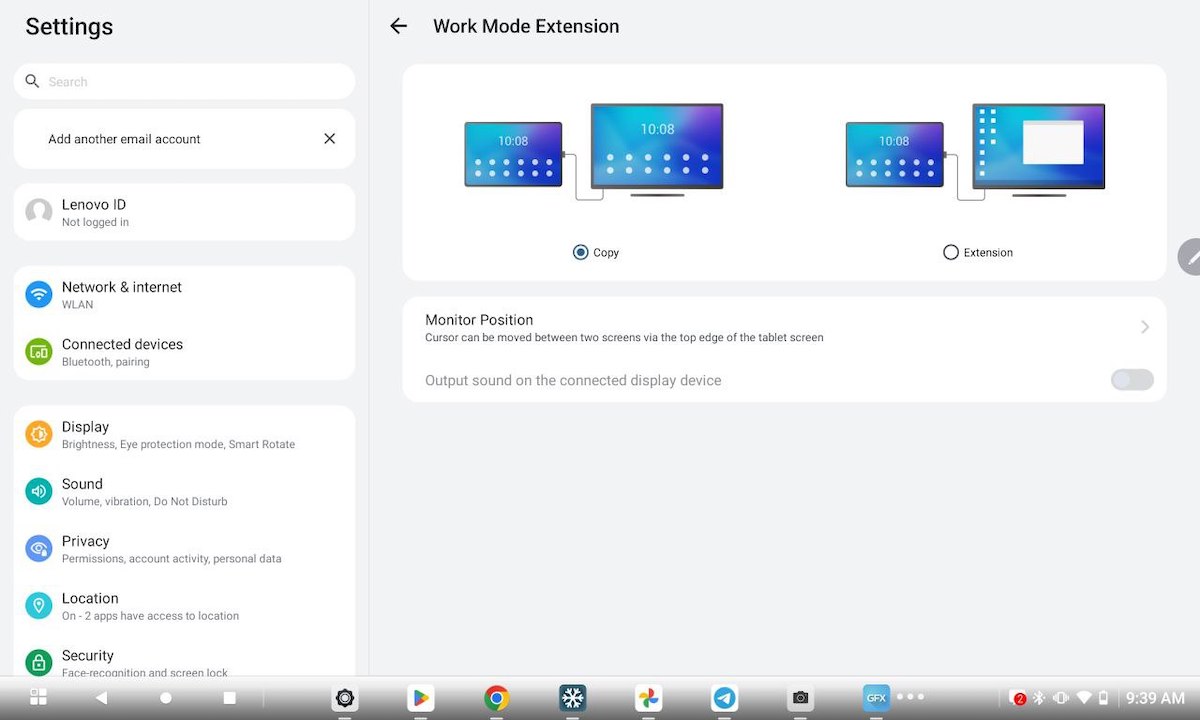
Task: Open Security settings entry
Action: coord(184,655)
